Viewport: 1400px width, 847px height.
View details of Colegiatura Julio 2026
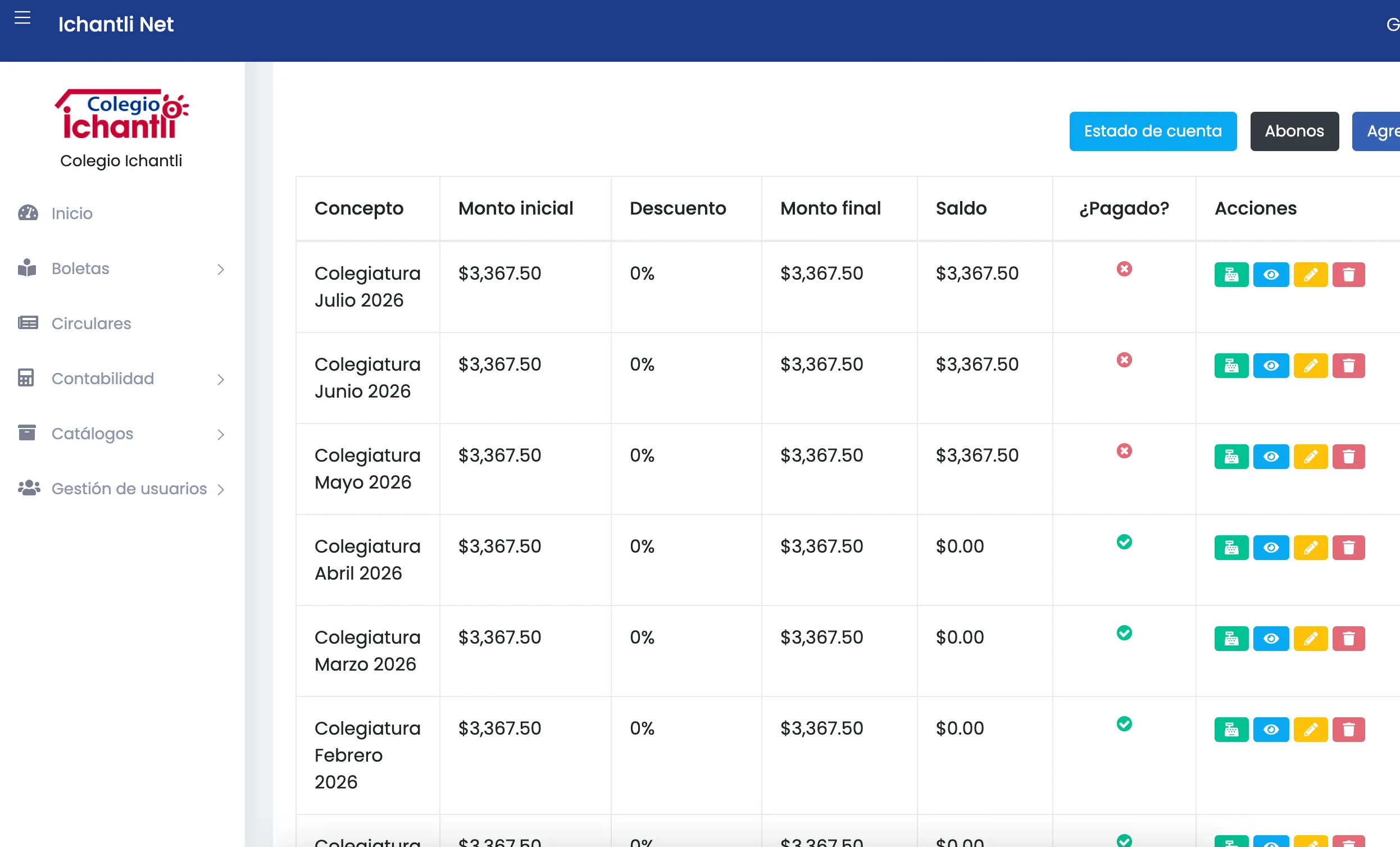(1271, 275)
